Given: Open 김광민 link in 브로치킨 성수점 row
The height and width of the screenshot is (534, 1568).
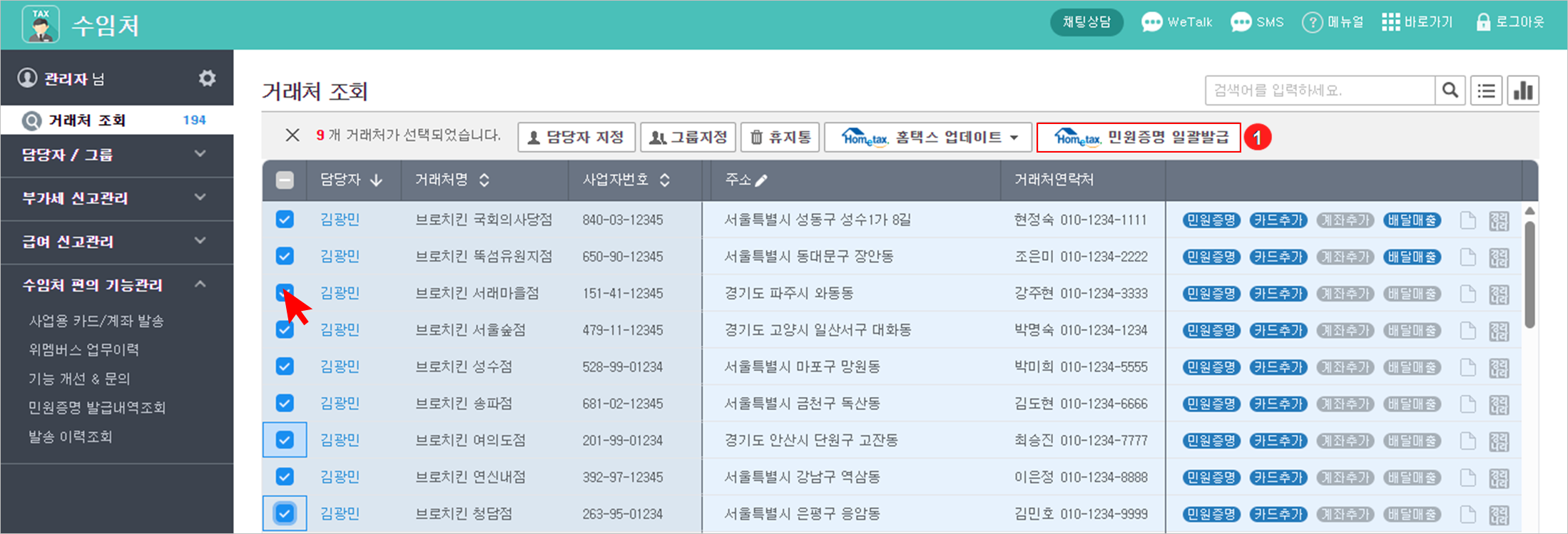Looking at the screenshot, I should pos(340,366).
